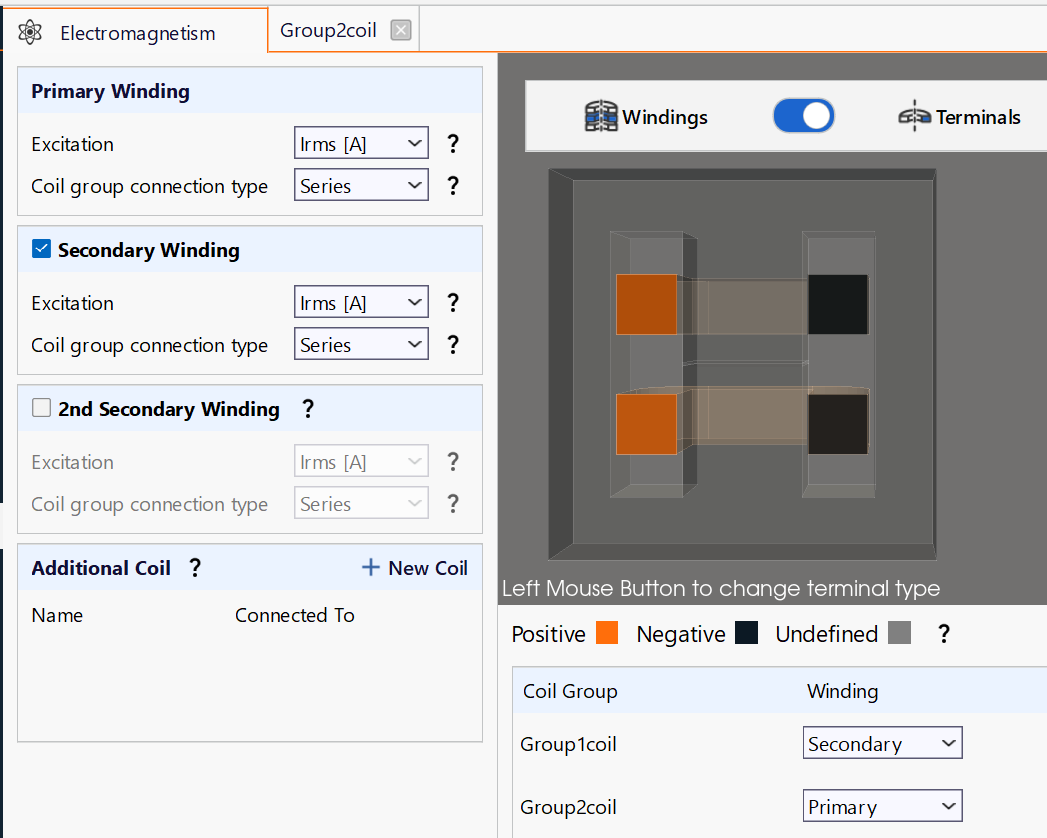Click the Winding column header
Viewport: 1047px width, 838px height.
(x=843, y=691)
